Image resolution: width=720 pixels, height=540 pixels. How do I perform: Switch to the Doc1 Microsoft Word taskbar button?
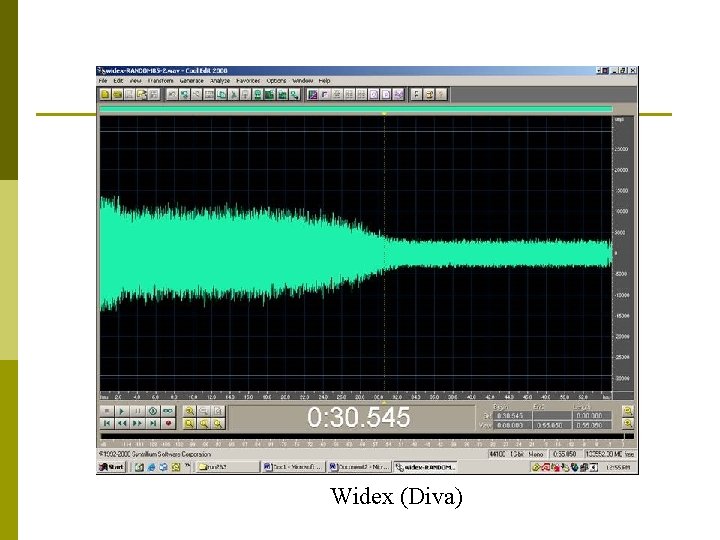tap(293, 467)
